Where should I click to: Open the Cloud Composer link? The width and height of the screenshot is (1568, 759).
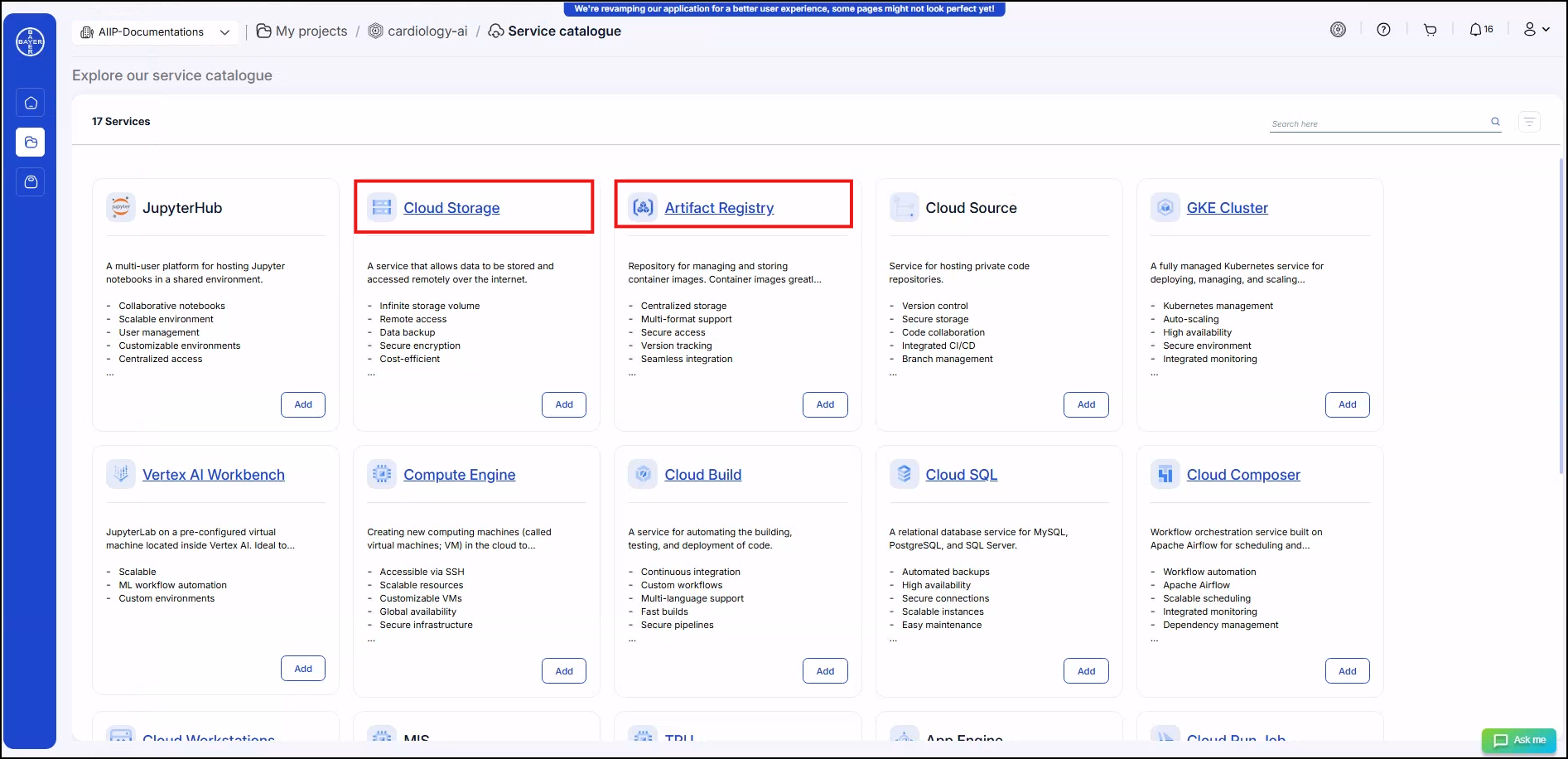tap(1243, 475)
